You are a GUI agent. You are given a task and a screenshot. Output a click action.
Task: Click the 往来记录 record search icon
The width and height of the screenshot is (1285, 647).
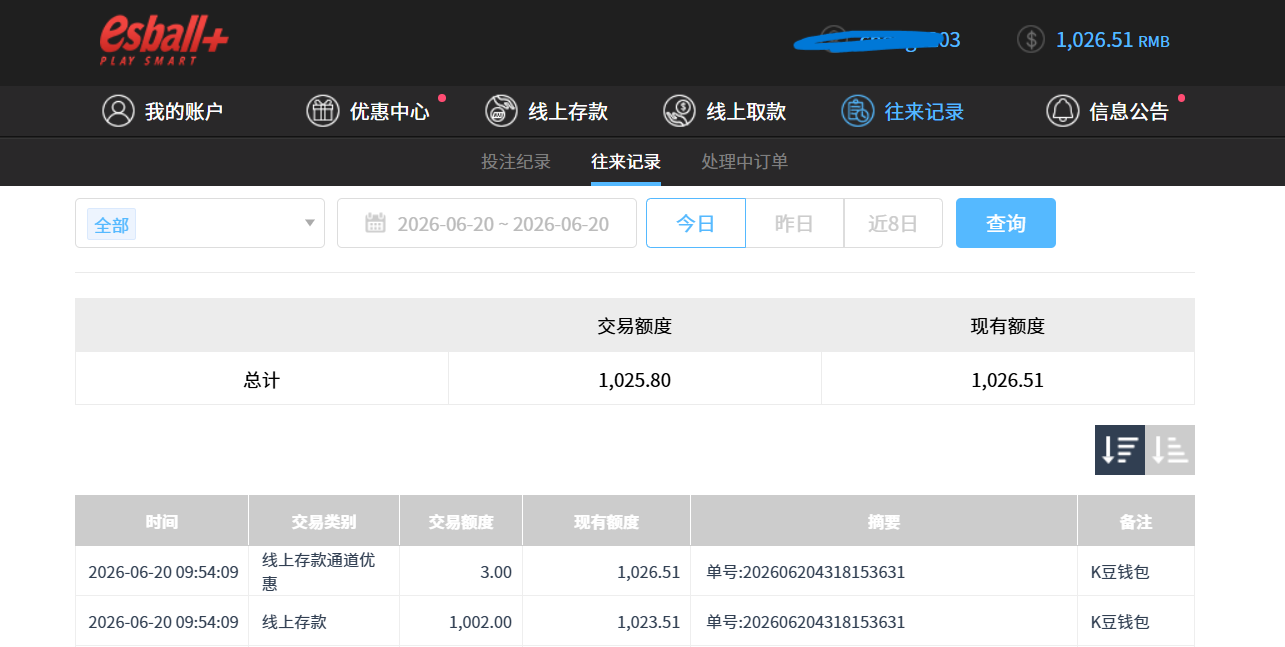[x=858, y=111]
